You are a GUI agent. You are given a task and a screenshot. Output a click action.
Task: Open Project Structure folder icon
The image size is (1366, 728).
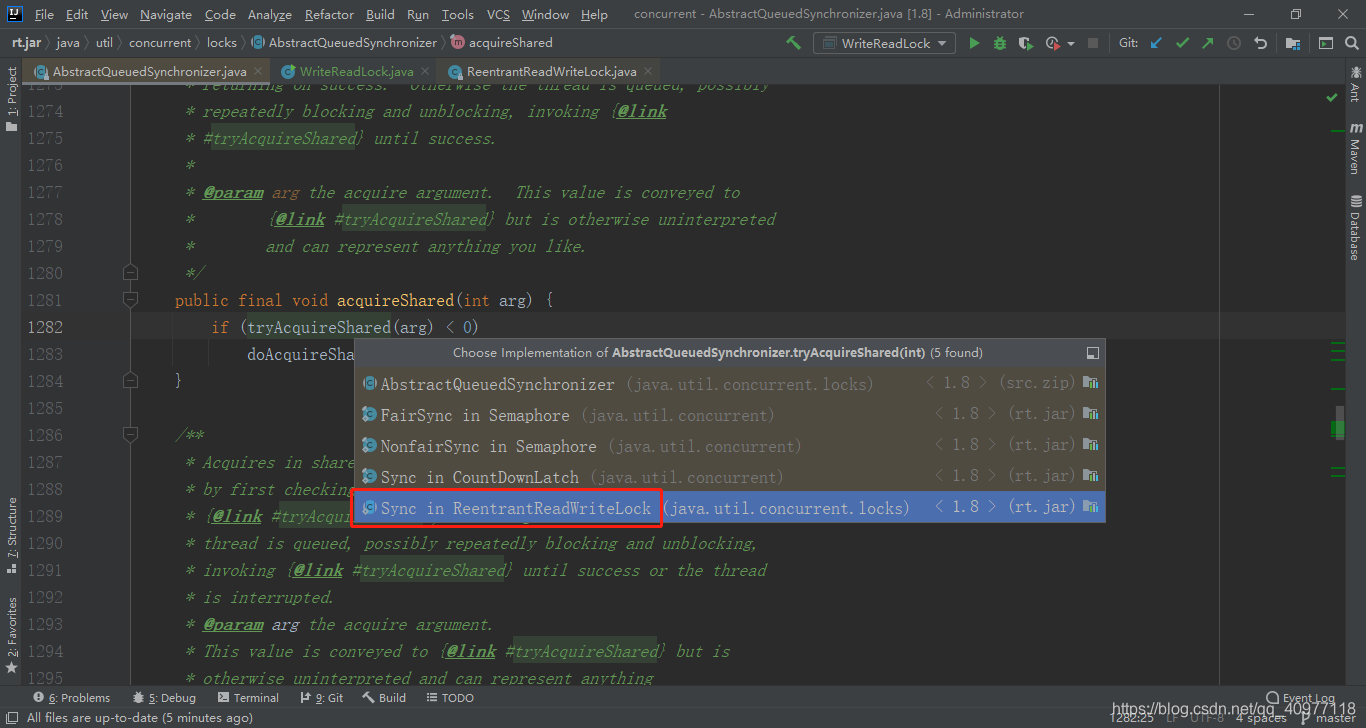[1293, 43]
